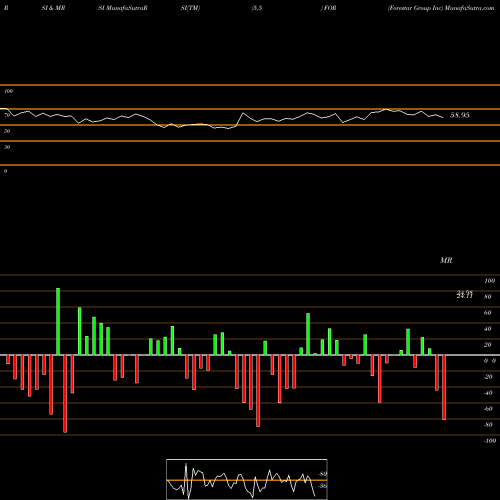This screenshot has height=500, width=500.
Task: Click the MR axis label '-20'
Action: [x=488, y=377]
